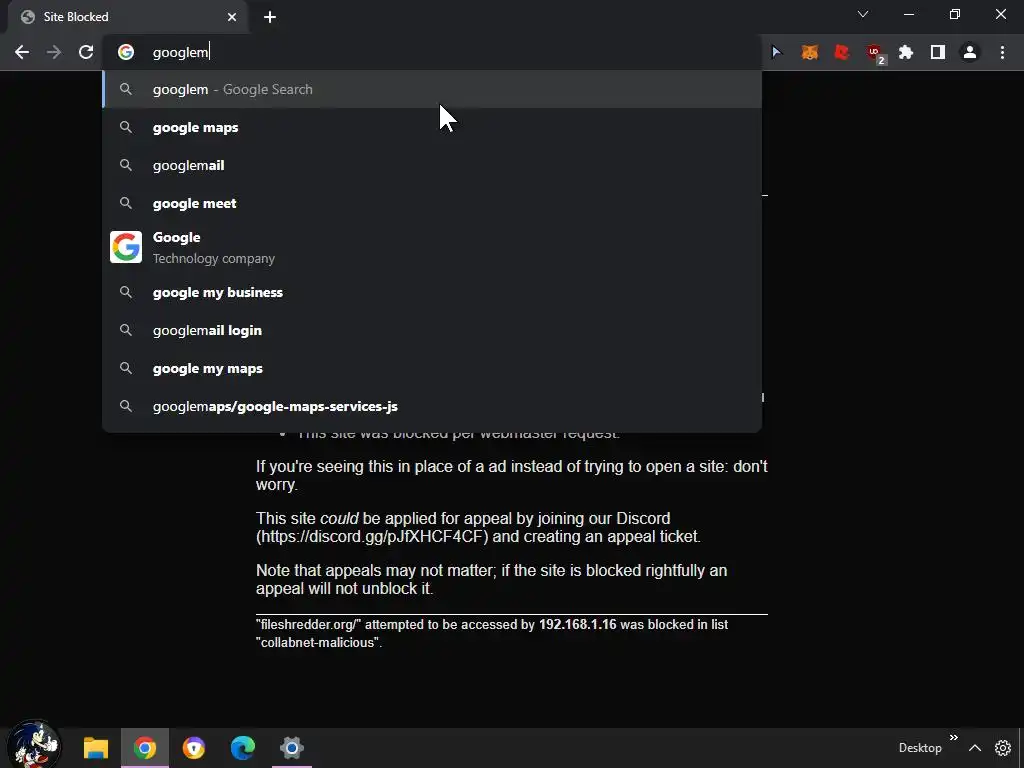Image resolution: width=1024 pixels, height=768 pixels.
Task: Go back to the previous page
Action: point(22,52)
